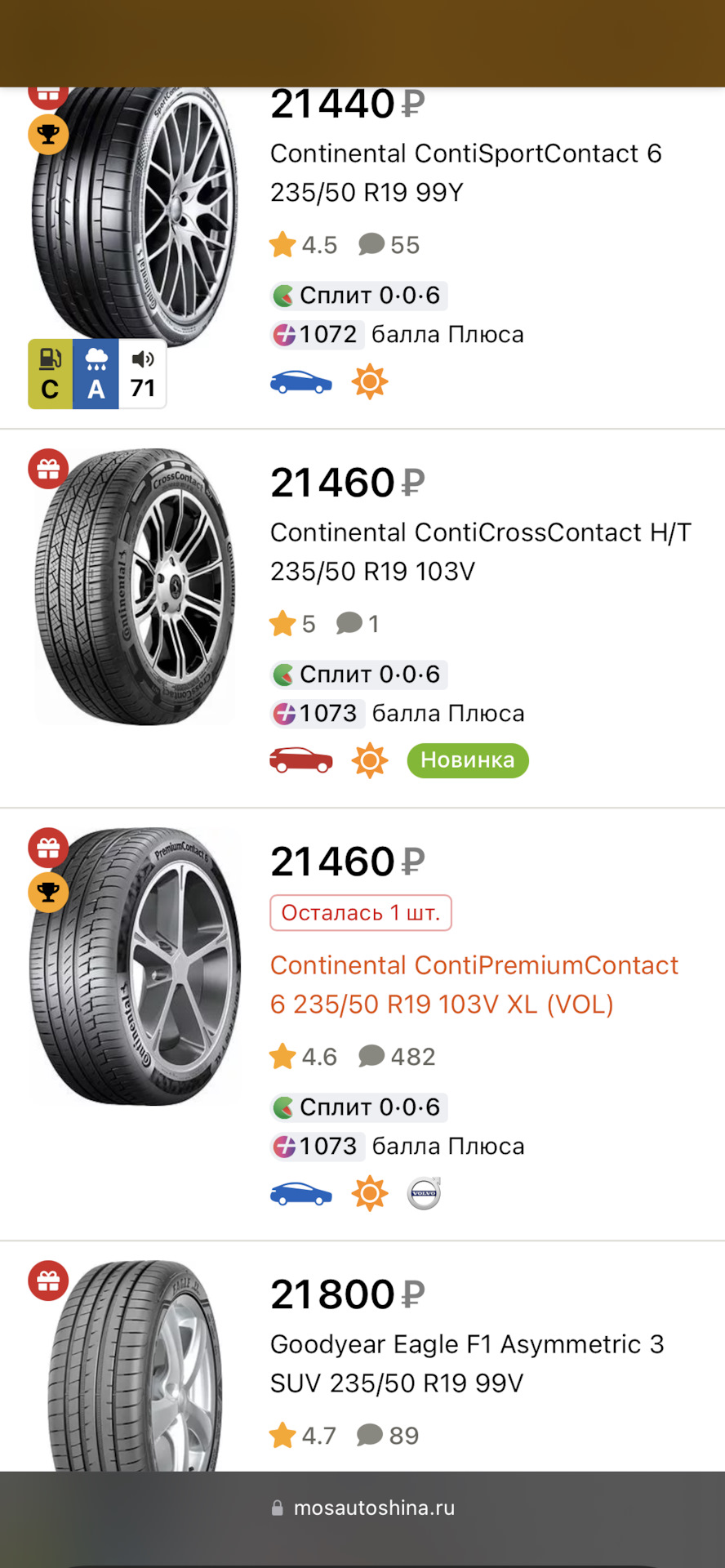Click fuel efficiency C rating icon

click(51, 374)
